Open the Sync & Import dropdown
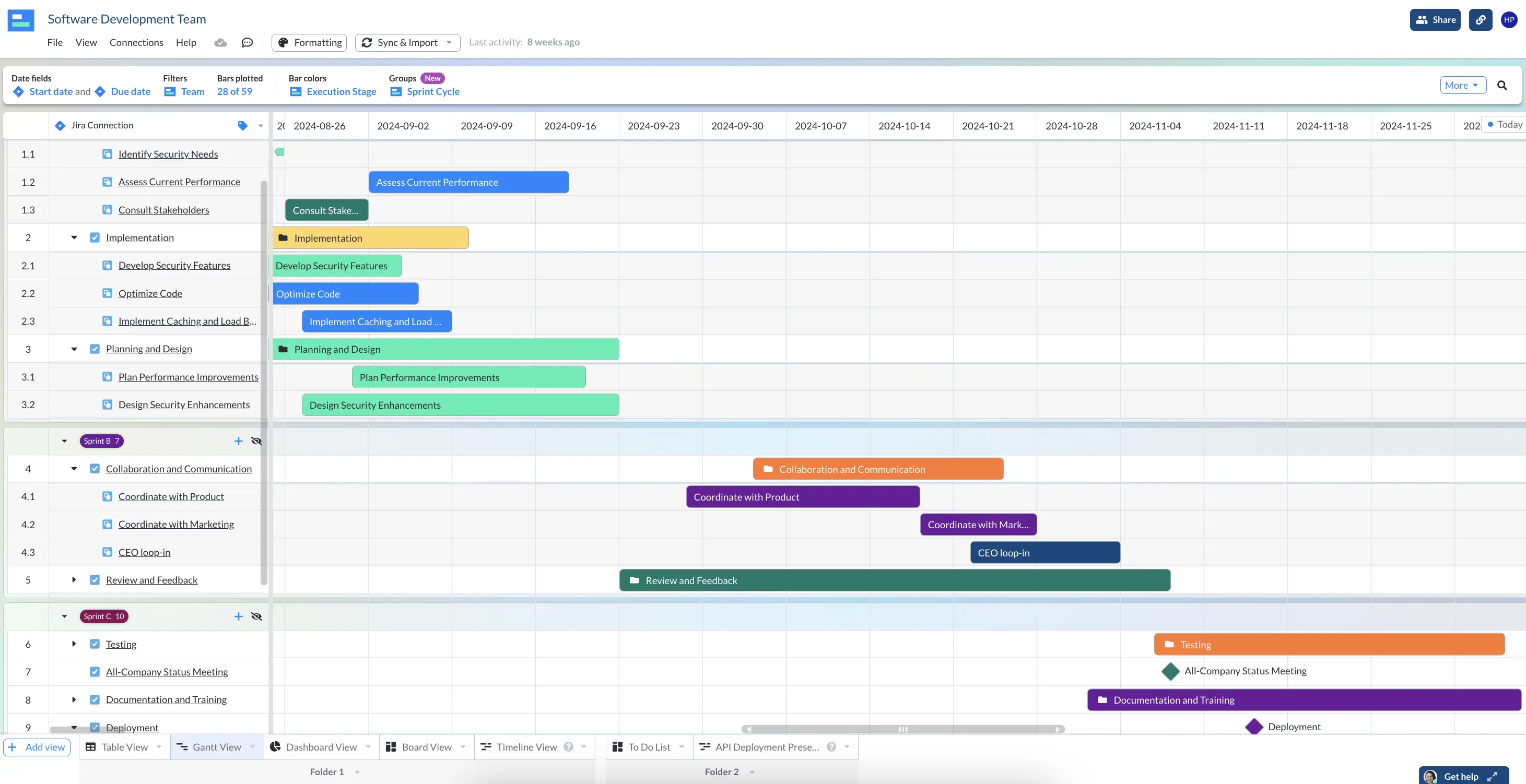This screenshot has width=1526, height=784. click(x=407, y=43)
